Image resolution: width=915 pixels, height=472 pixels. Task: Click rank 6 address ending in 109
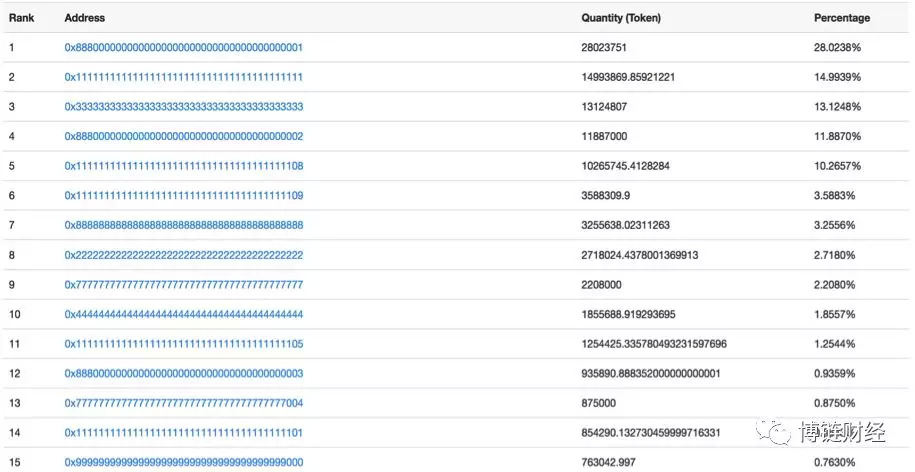point(183,196)
